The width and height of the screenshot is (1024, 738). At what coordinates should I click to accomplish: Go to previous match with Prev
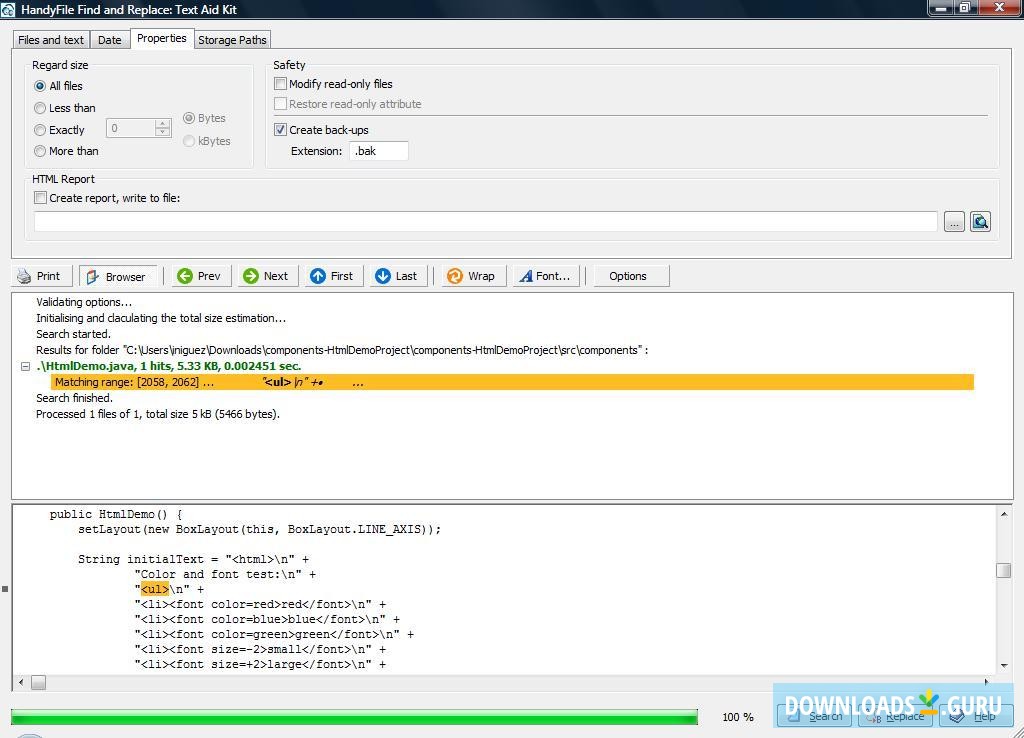(200, 276)
